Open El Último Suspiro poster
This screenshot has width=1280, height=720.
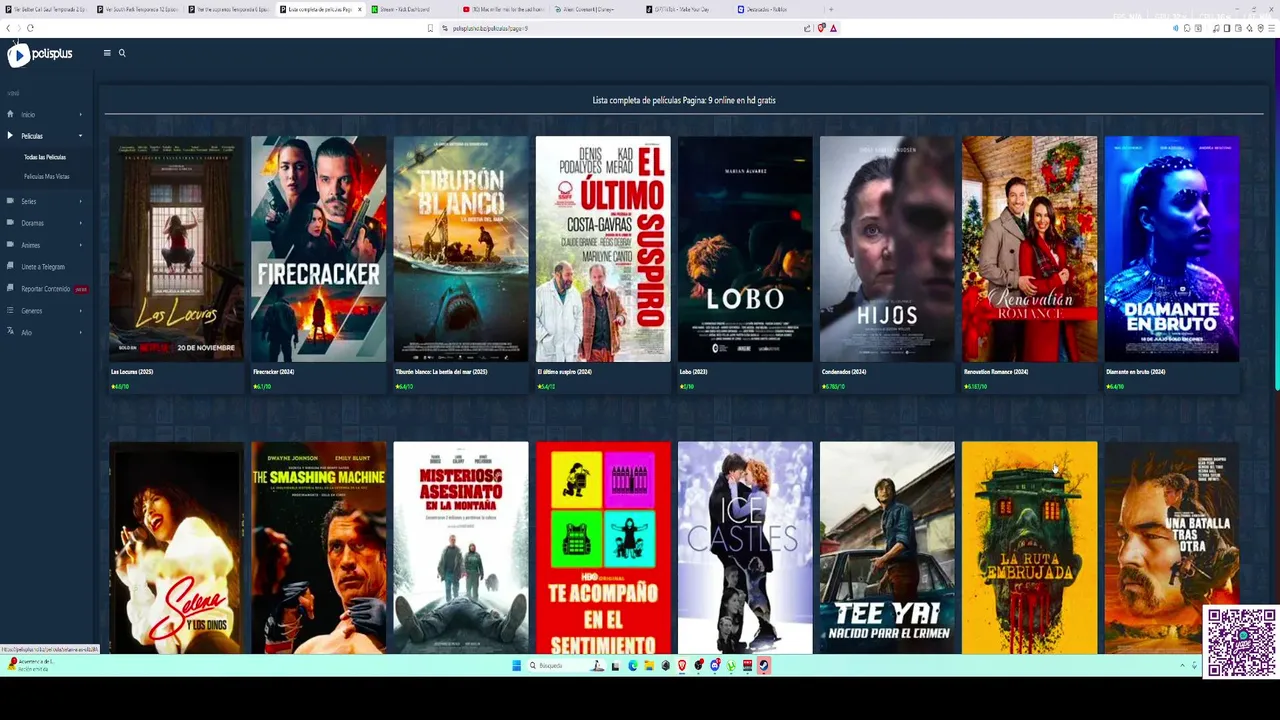tap(603, 249)
